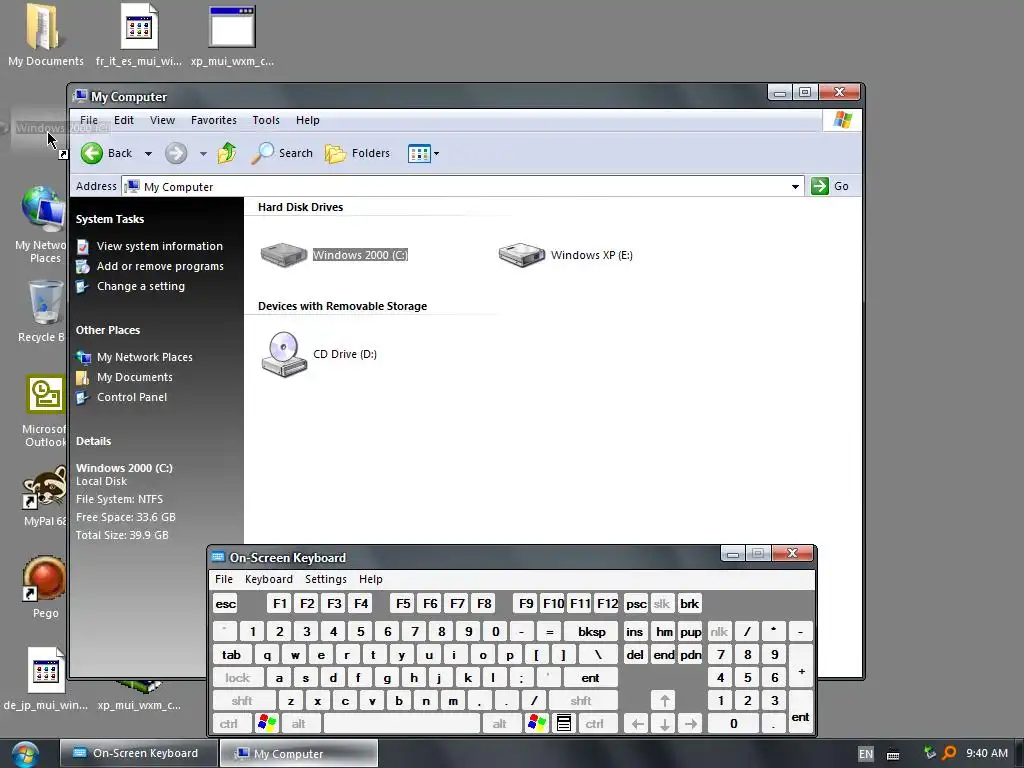The image size is (1024, 768).
Task: Open My Documents in Other Places
Action: point(135,377)
